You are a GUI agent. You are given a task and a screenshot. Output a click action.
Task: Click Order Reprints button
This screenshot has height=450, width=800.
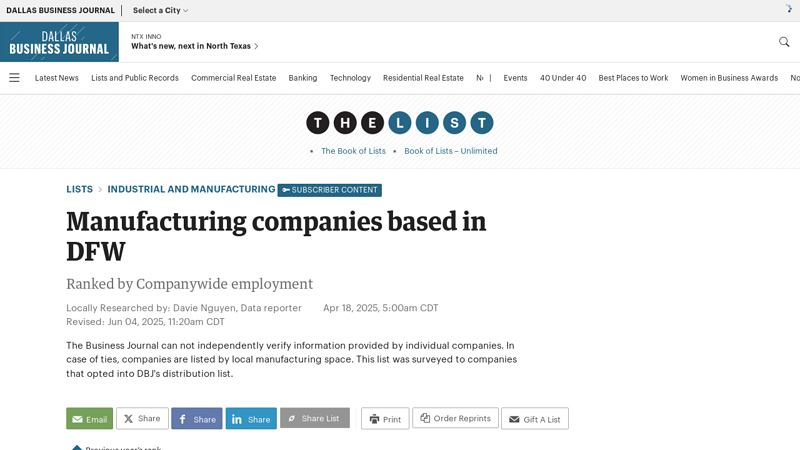pos(455,418)
